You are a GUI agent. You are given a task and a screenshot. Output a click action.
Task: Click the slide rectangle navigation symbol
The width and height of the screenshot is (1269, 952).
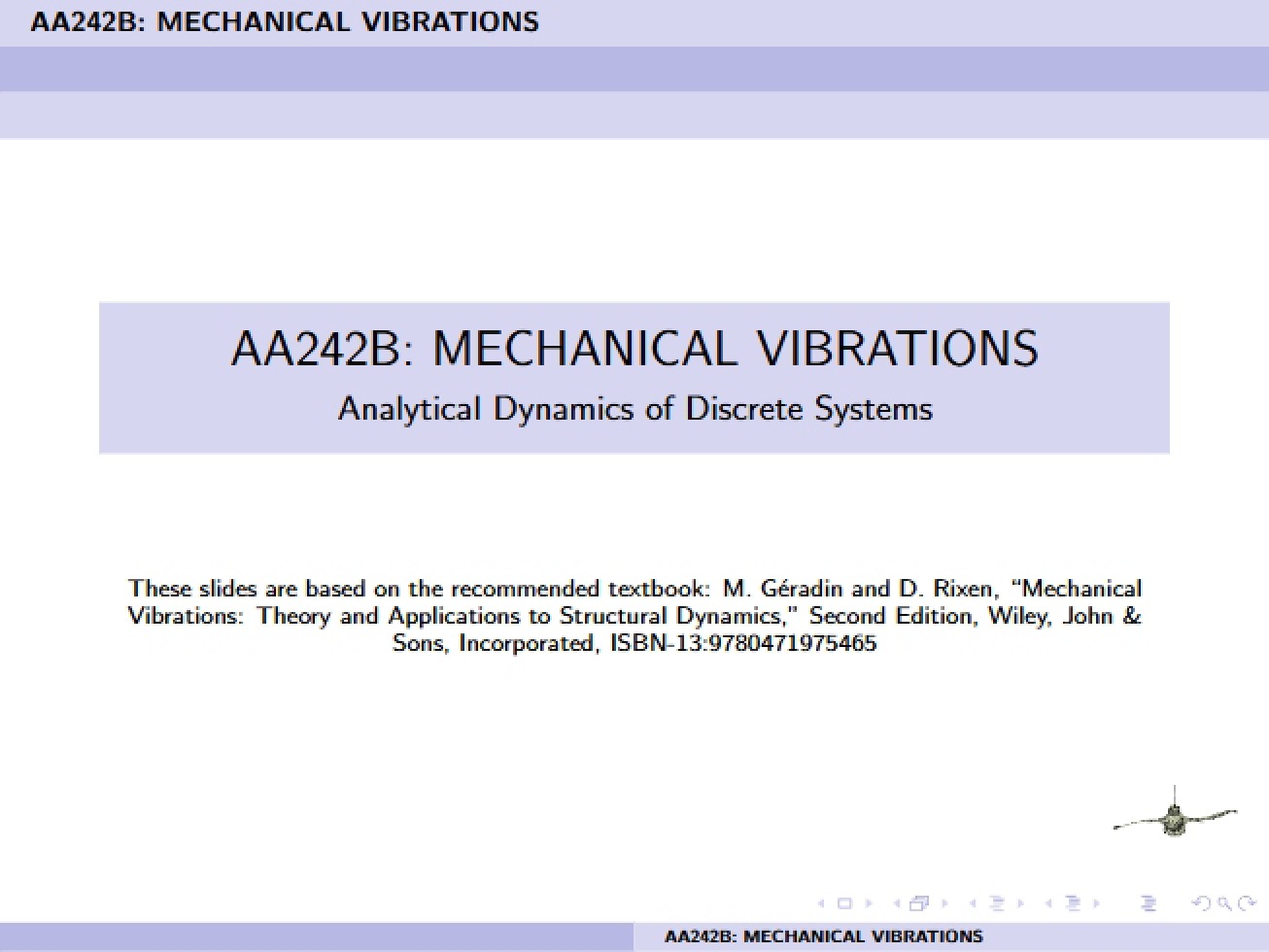tap(844, 903)
